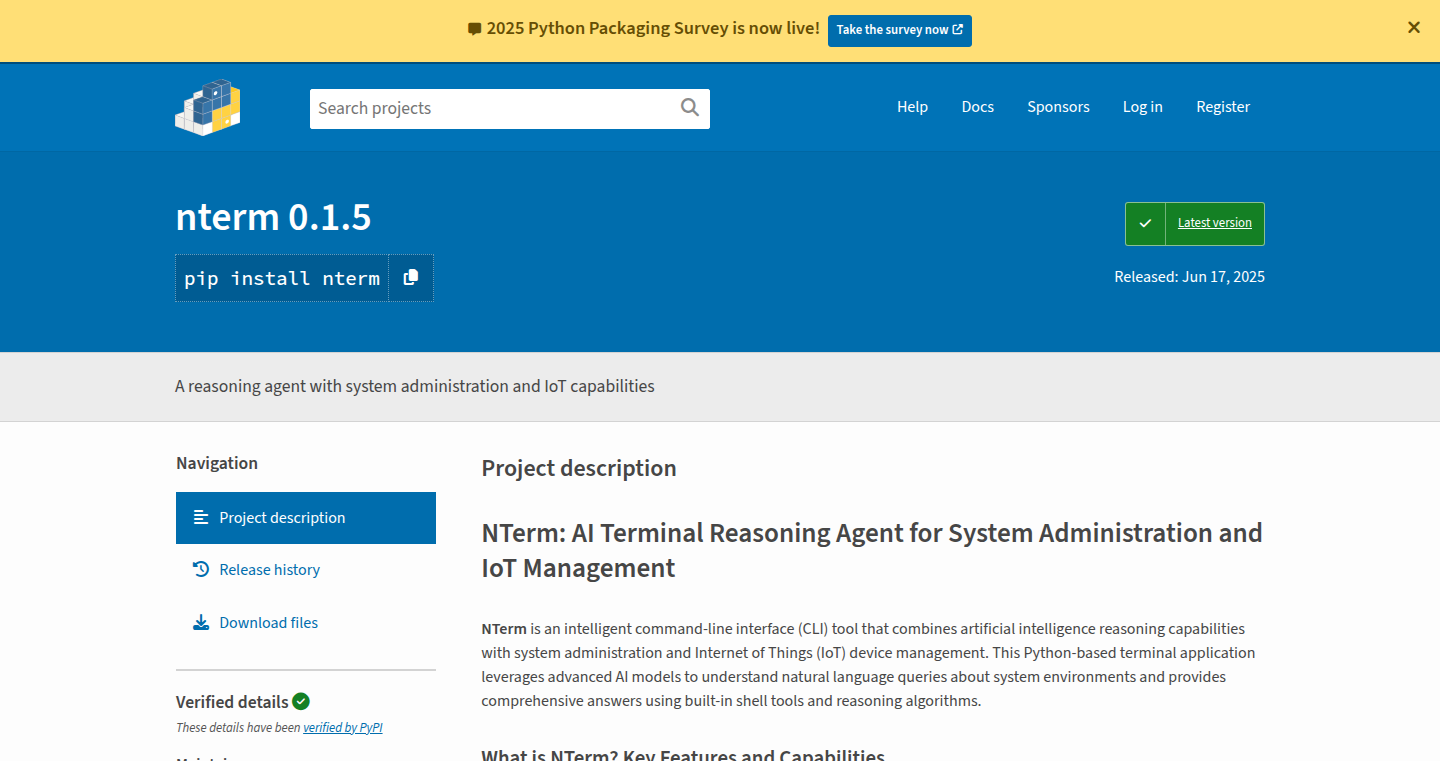This screenshot has width=1440, height=761.
Task: Follow the verified by PyPI link
Action: (343, 728)
